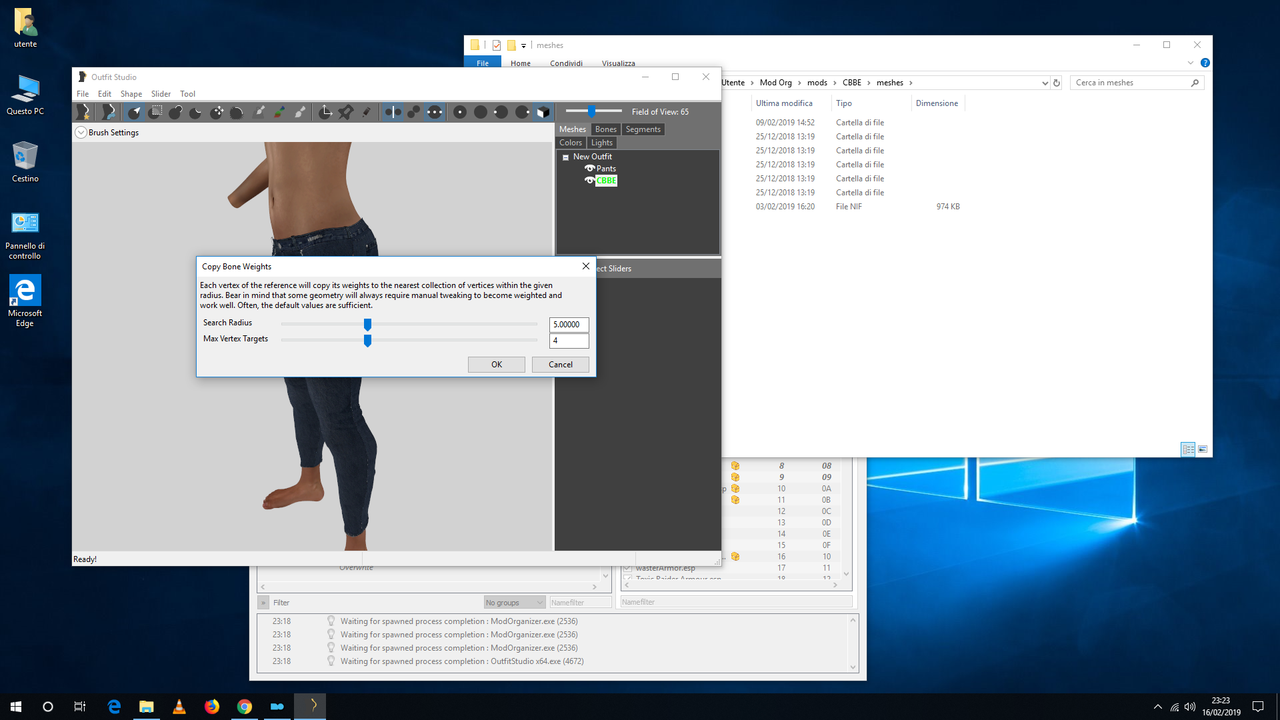1280x720 pixels.
Task: Open the 'No groups' dropdown in Mod Organizer
Action: click(514, 603)
